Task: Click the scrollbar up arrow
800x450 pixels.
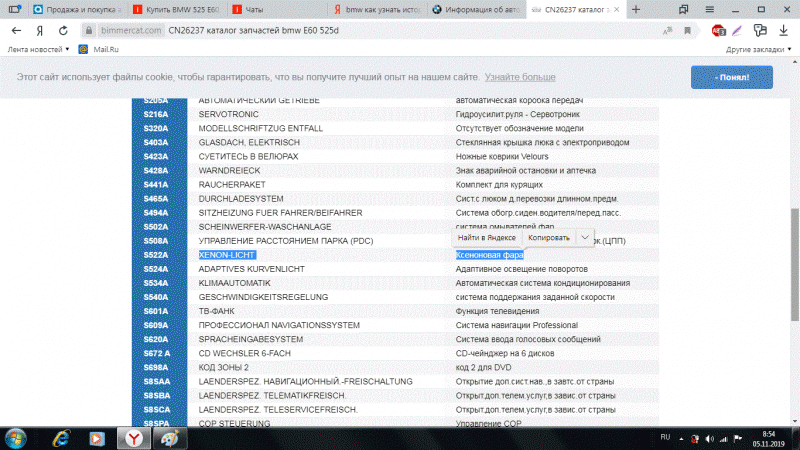Action: tap(795, 62)
